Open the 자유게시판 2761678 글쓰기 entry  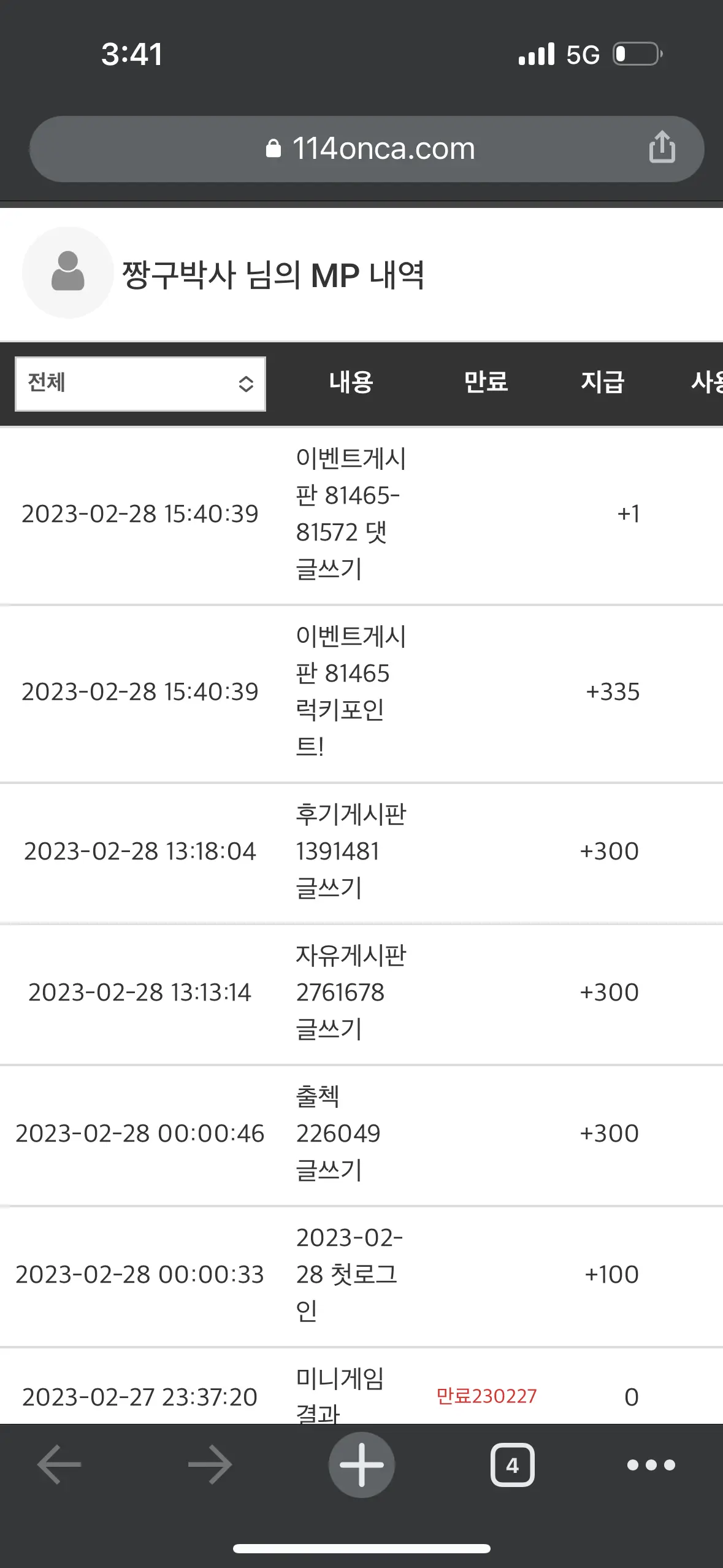pos(351,993)
